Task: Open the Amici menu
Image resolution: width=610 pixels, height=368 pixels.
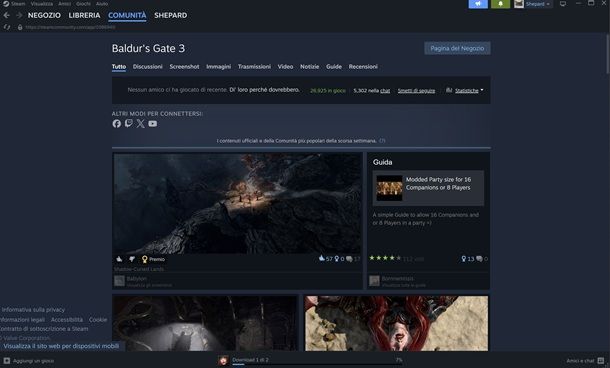Action: pyautogui.click(x=65, y=4)
